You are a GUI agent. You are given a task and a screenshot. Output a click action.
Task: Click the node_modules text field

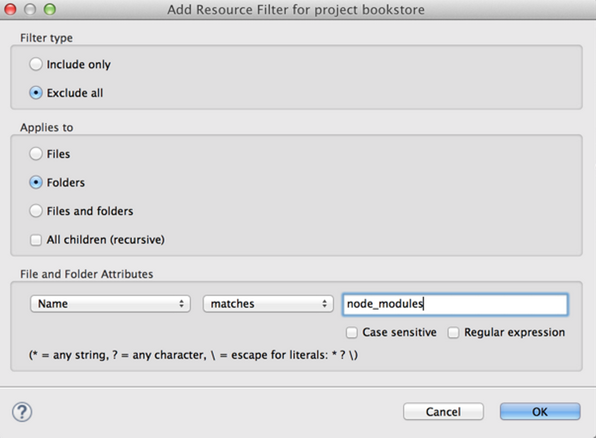point(455,304)
